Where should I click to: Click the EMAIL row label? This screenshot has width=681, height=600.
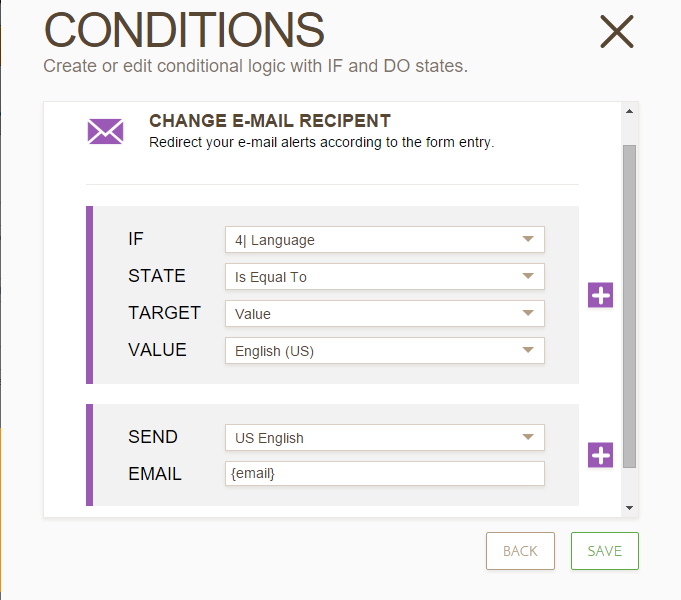pos(155,474)
